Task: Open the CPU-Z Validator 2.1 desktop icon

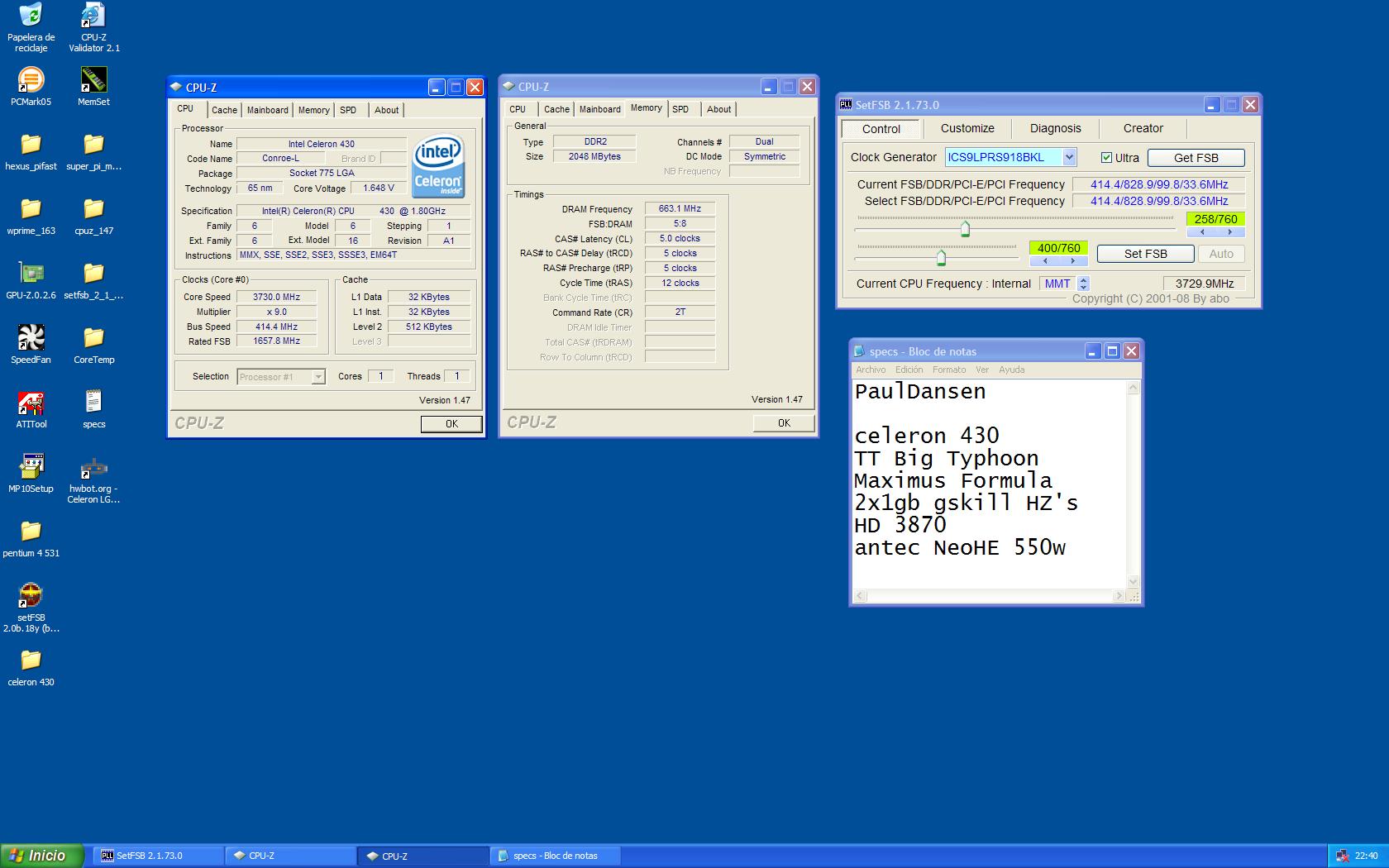Action: point(93,27)
